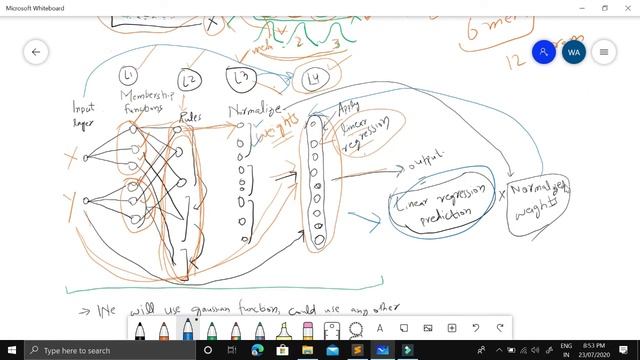Launch Microsoft Edge from the taskbar
The image size is (640, 360).
coord(258,350)
